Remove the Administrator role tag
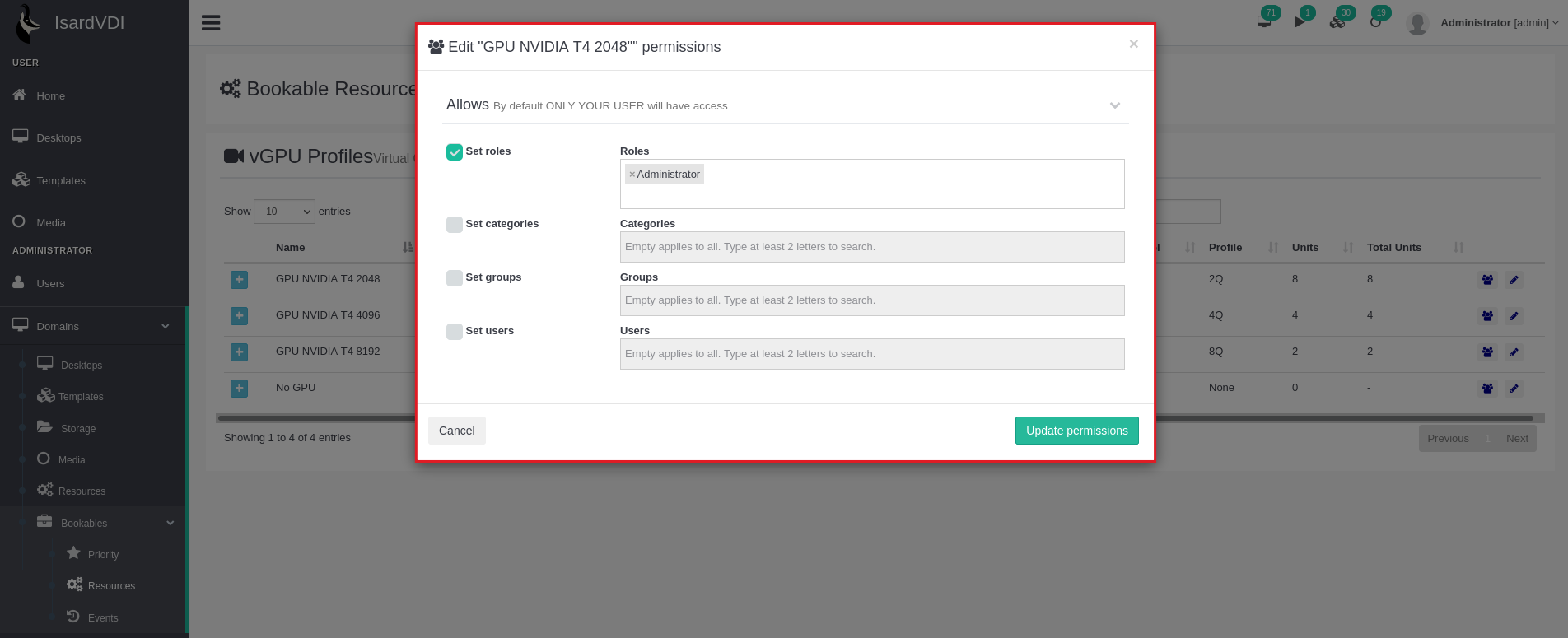 [x=632, y=175]
